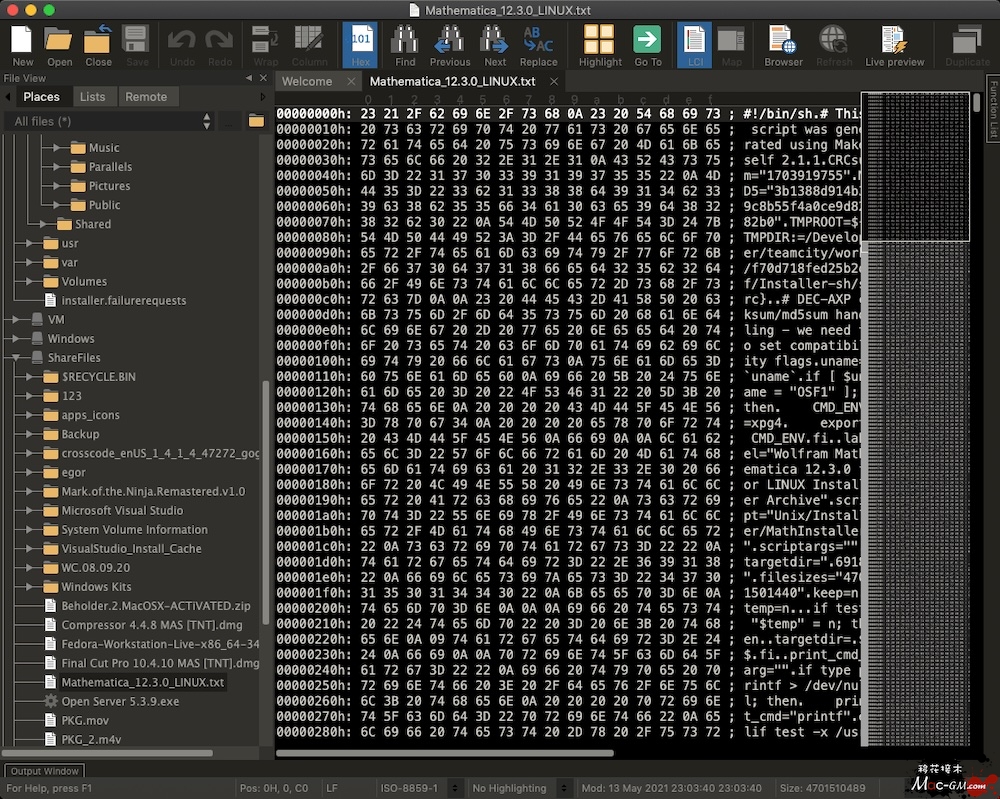Select Fedora-Workstation-Live file in the tree
The height and width of the screenshot is (799, 1000).
150,644
